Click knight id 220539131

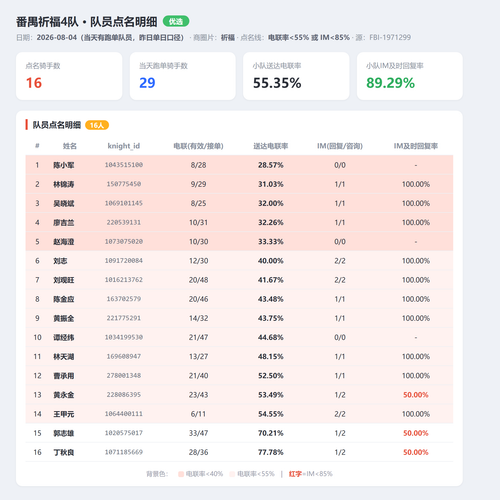[x=124, y=222]
